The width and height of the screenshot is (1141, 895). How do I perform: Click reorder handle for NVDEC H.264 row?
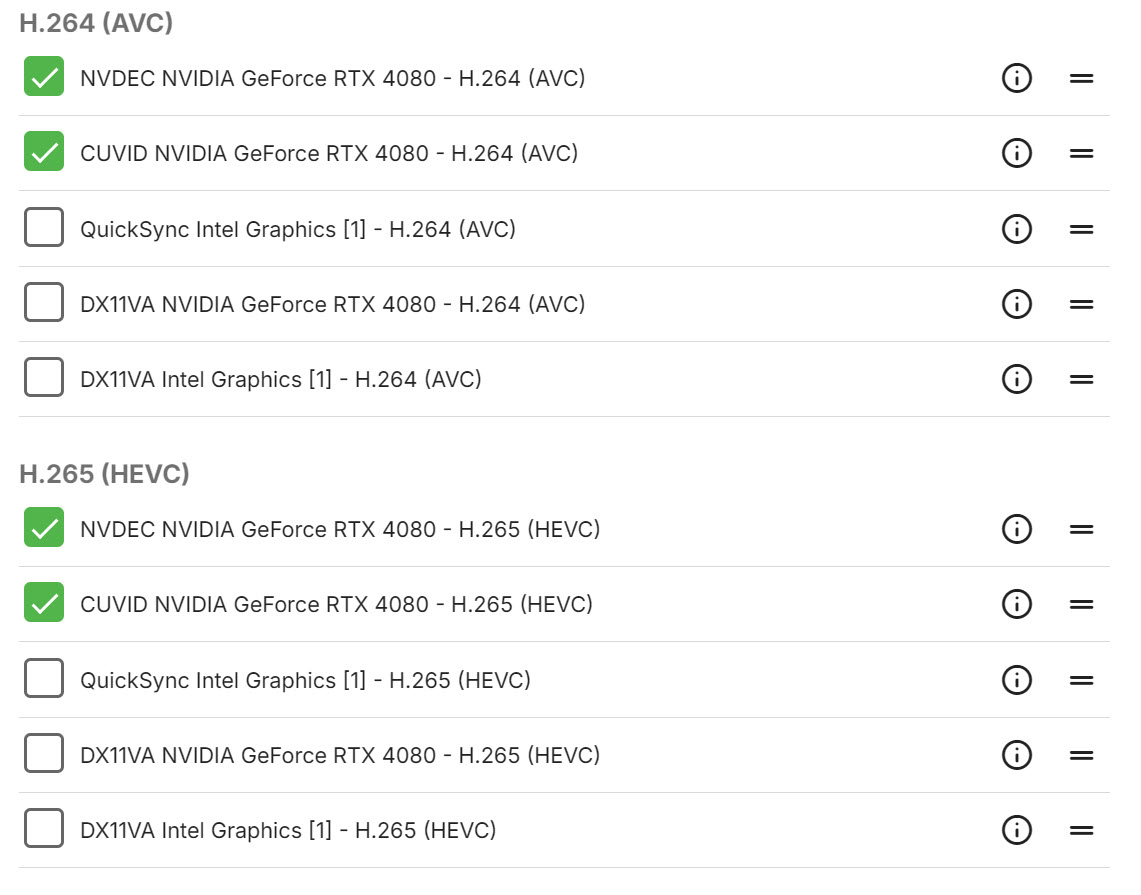pos(1081,78)
